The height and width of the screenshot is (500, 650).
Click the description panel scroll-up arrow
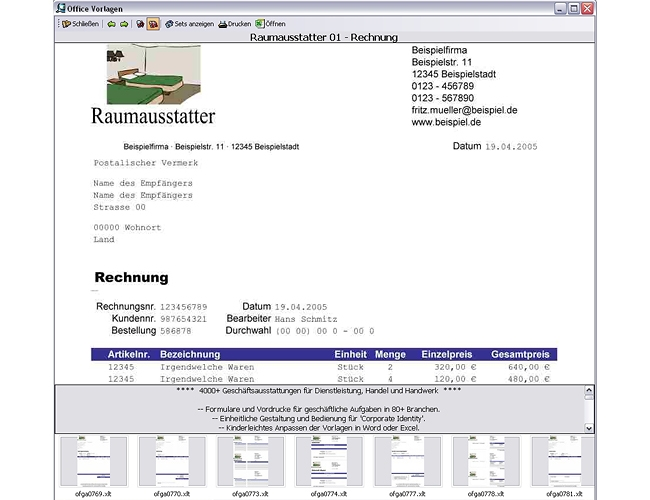click(x=589, y=390)
